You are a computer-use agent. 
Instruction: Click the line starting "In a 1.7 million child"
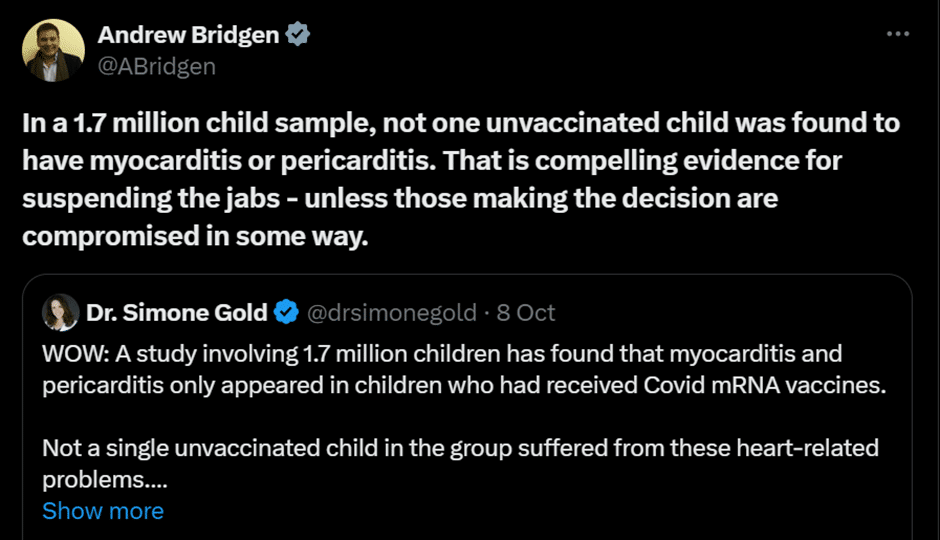click(461, 123)
